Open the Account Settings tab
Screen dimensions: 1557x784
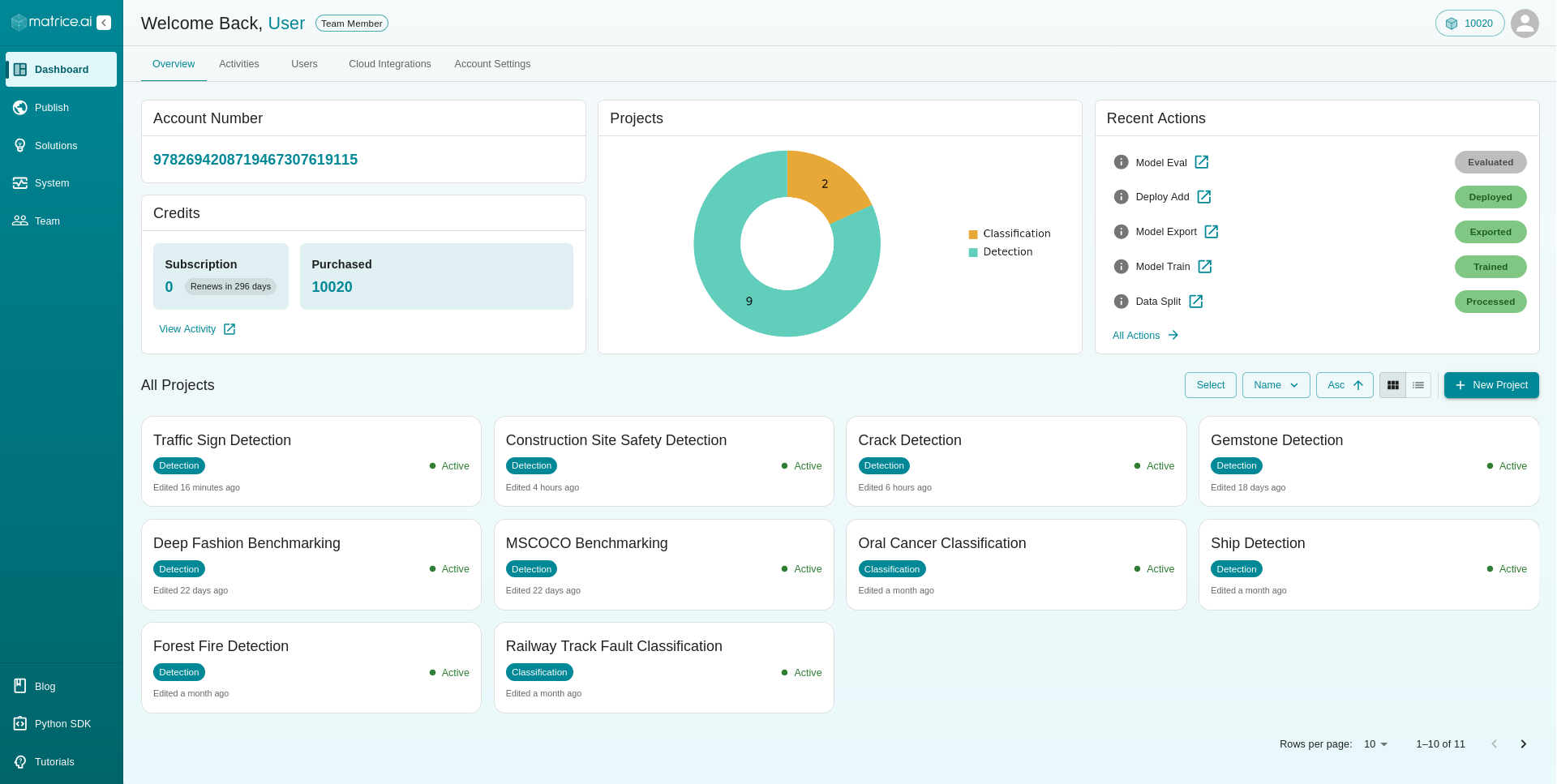coord(492,64)
